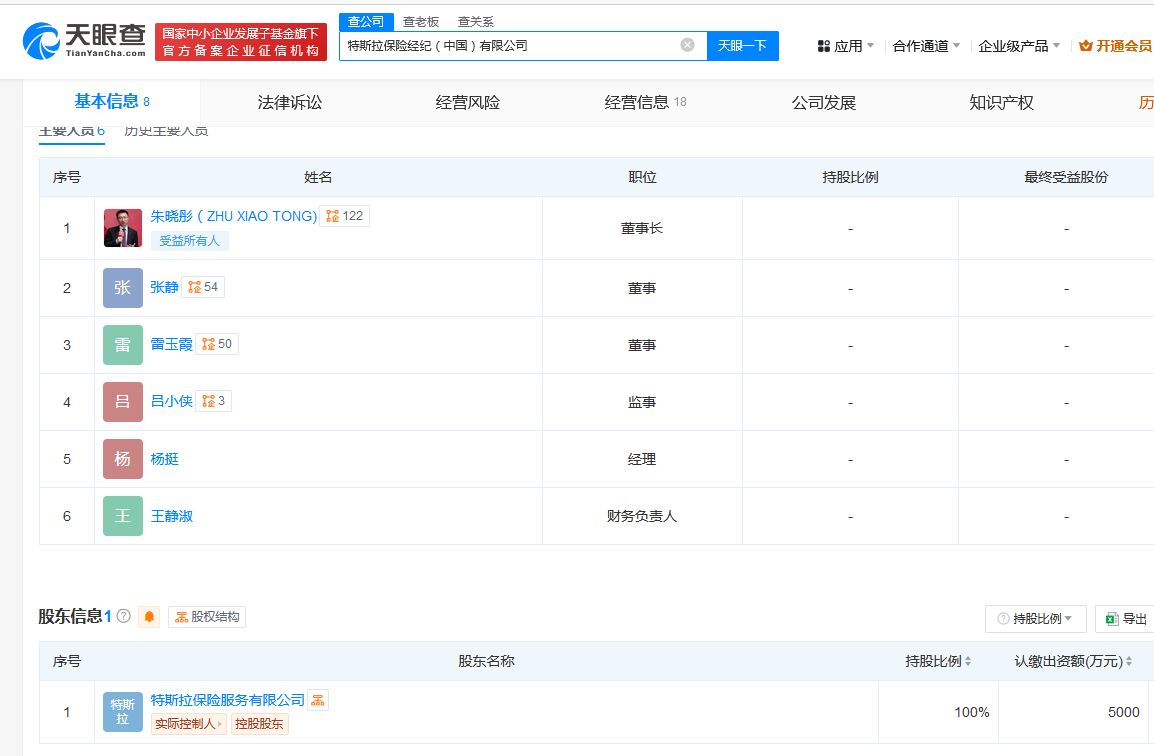Click the 控股股东 tag
Screen dimensions: 1154x756
tap(259, 724)
